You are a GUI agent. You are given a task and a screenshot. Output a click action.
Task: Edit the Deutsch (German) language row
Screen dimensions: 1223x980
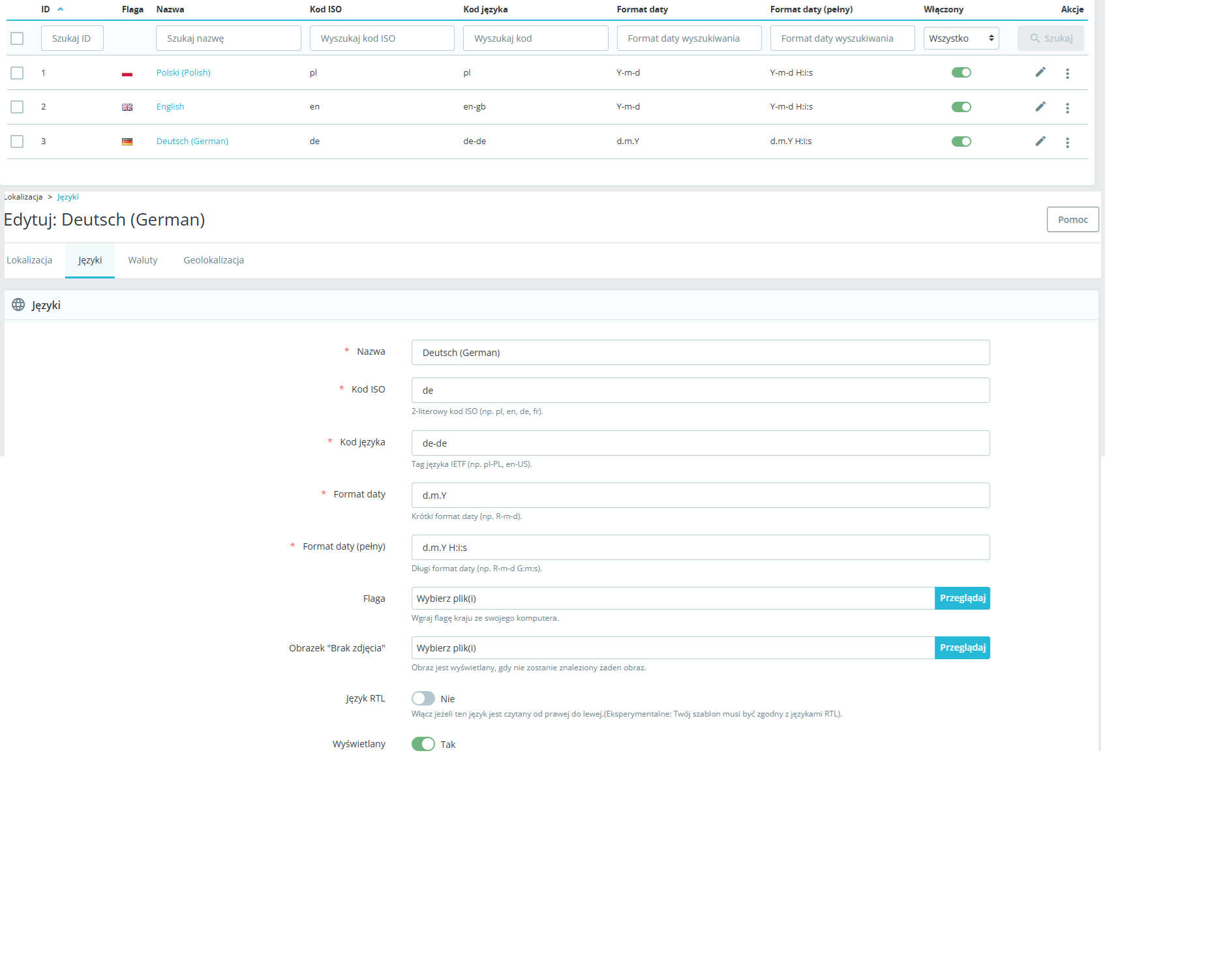pyautogui.click(x=1040, y=141)
